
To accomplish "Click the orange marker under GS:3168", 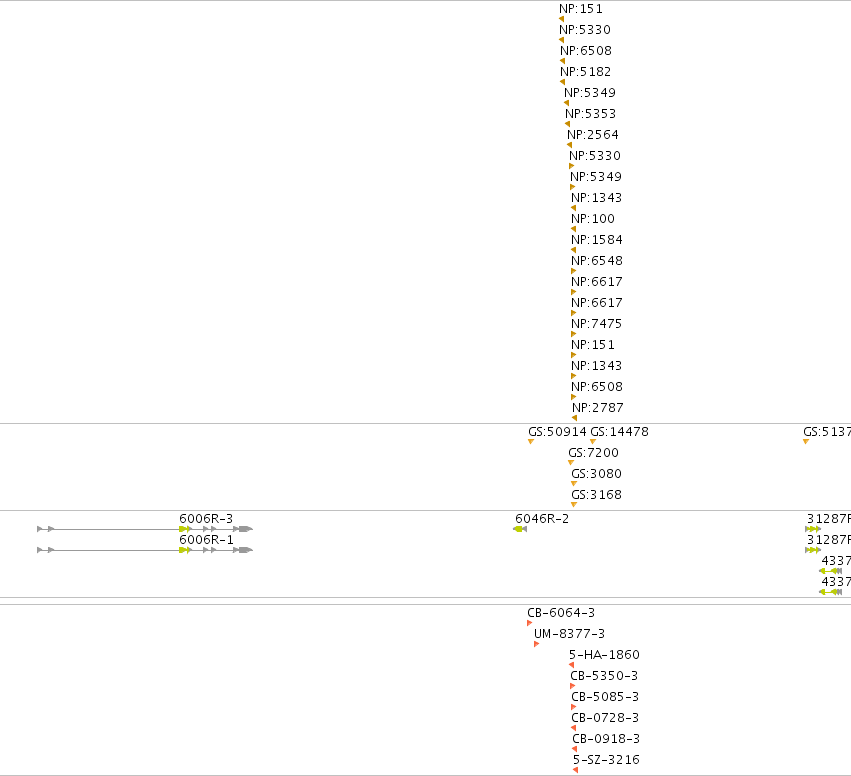I will click(574, 505).
